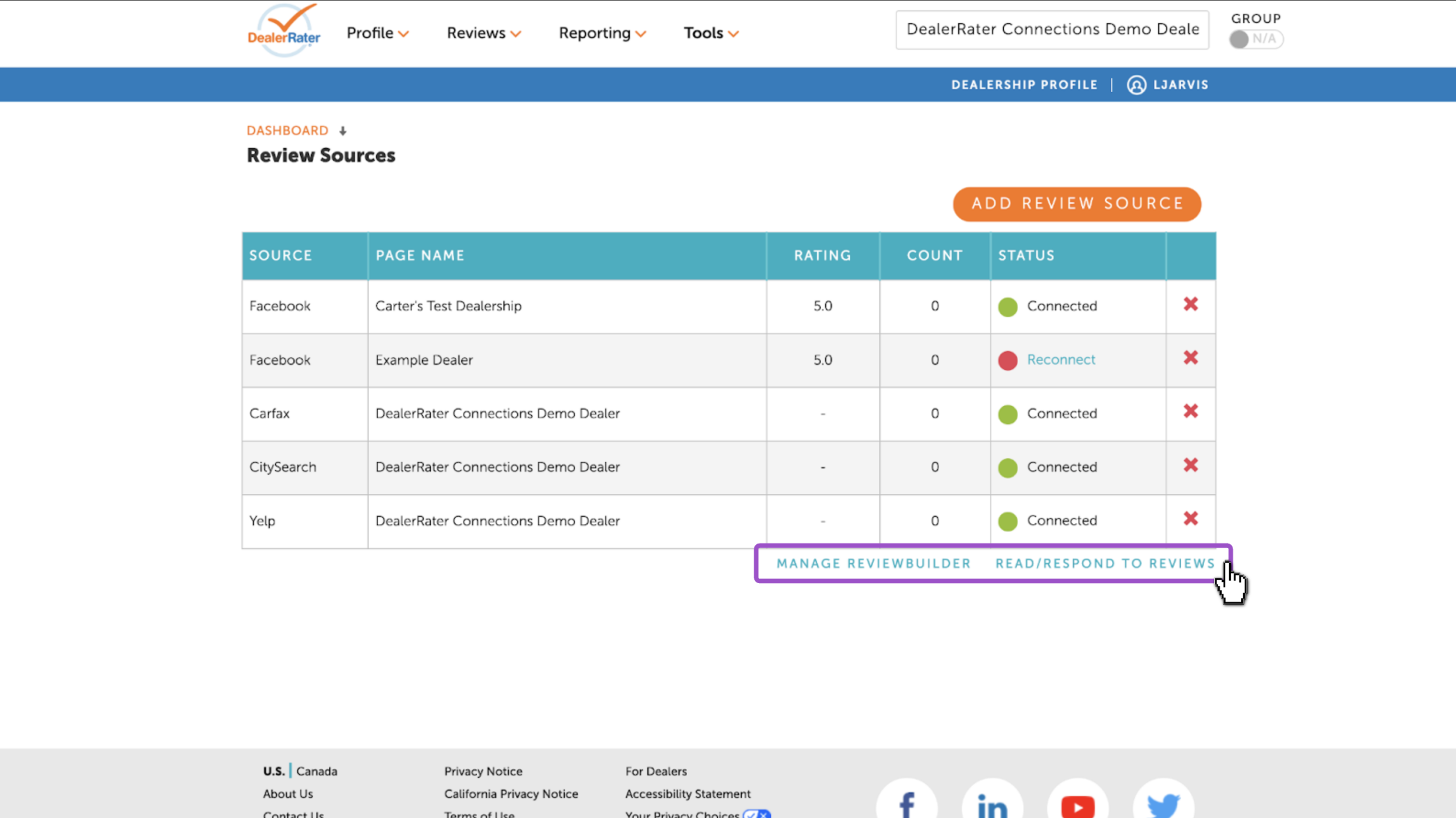Screen dimensions: 1456x818
Task: Open the California Privacy Notice link
Action: (511, 794)
